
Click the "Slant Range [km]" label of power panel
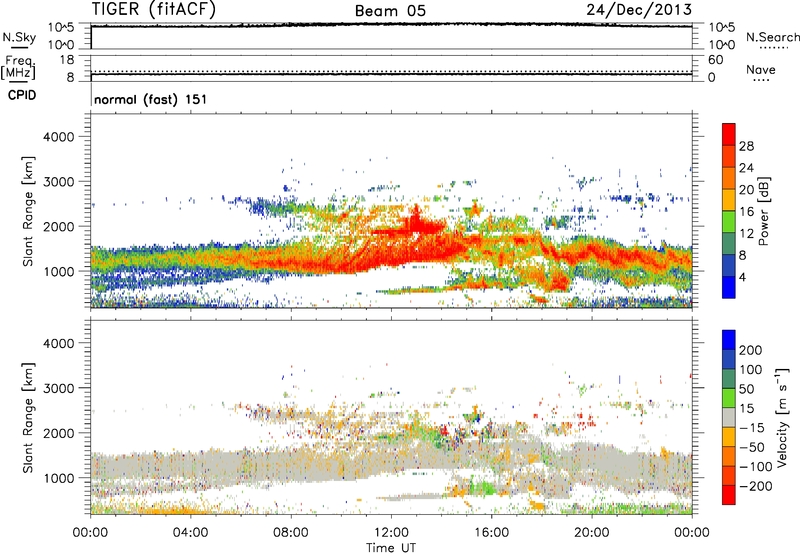28,211
